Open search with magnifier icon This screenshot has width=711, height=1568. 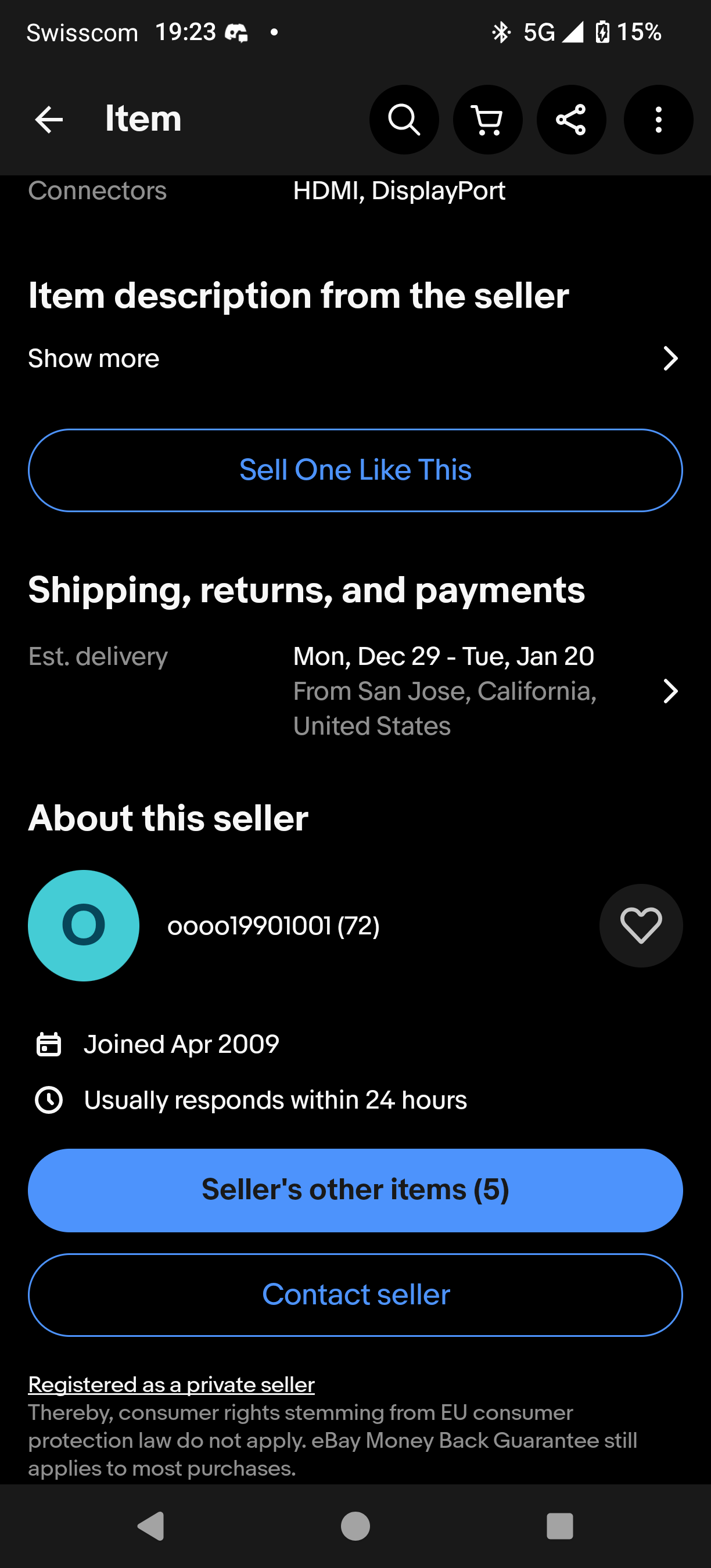pos(404,119)
